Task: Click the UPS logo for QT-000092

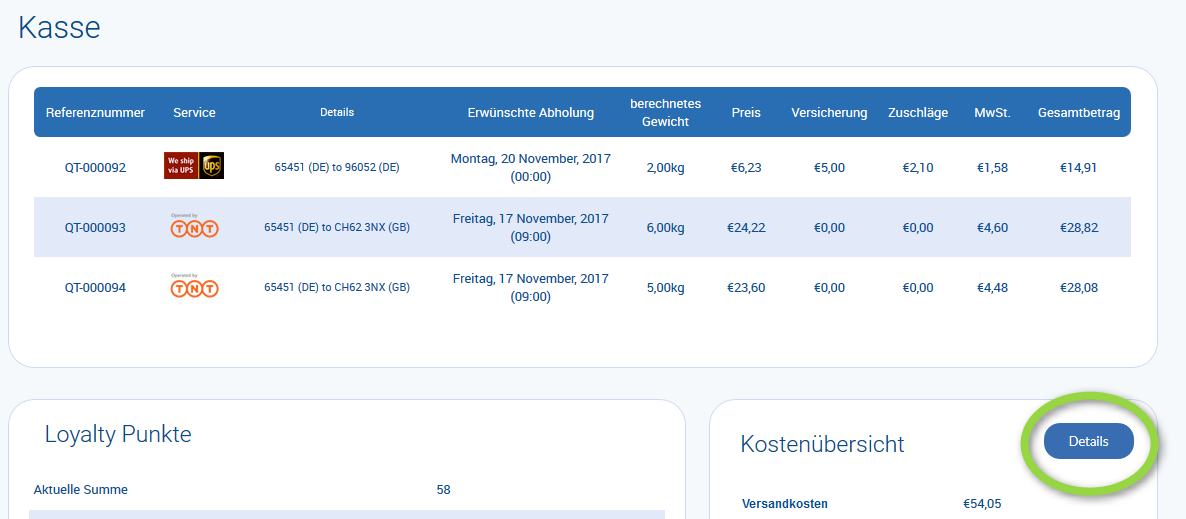Action: [194, 166]
